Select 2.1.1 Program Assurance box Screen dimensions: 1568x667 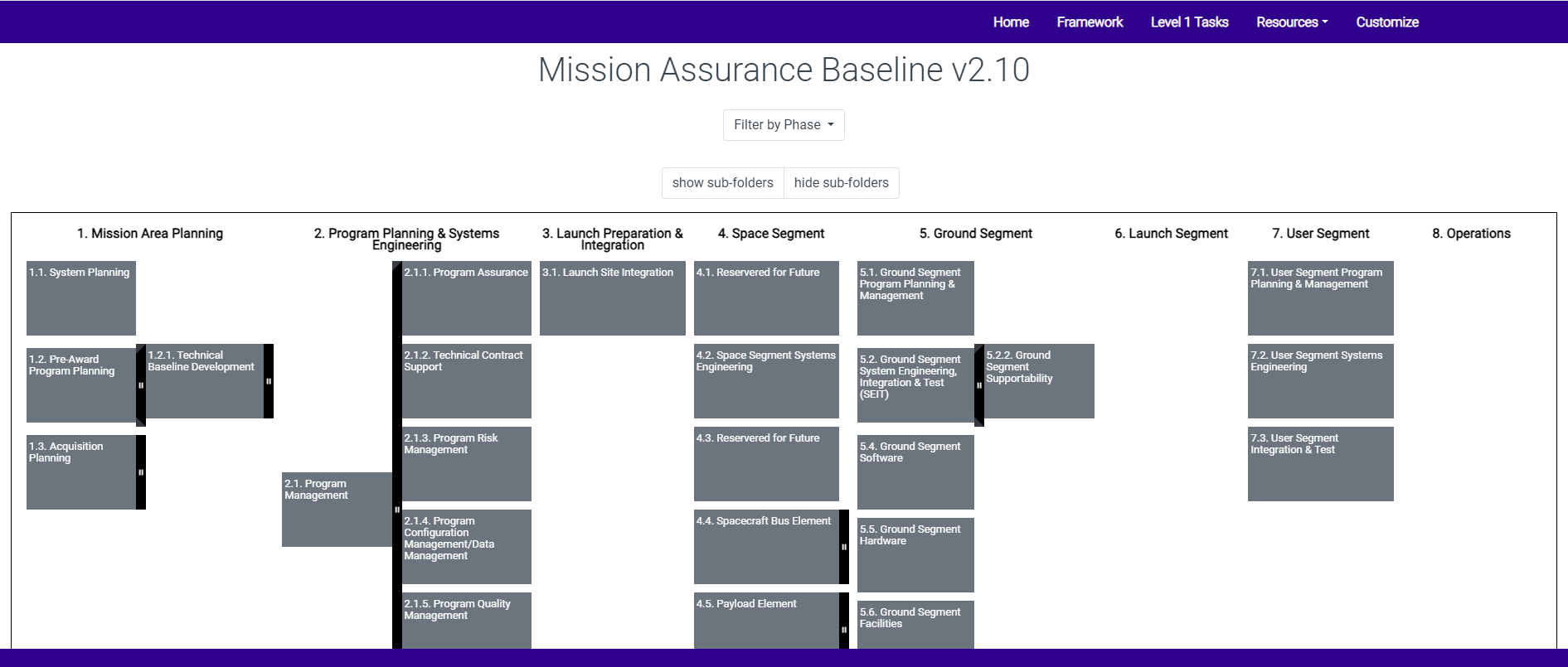click(467, 298)
